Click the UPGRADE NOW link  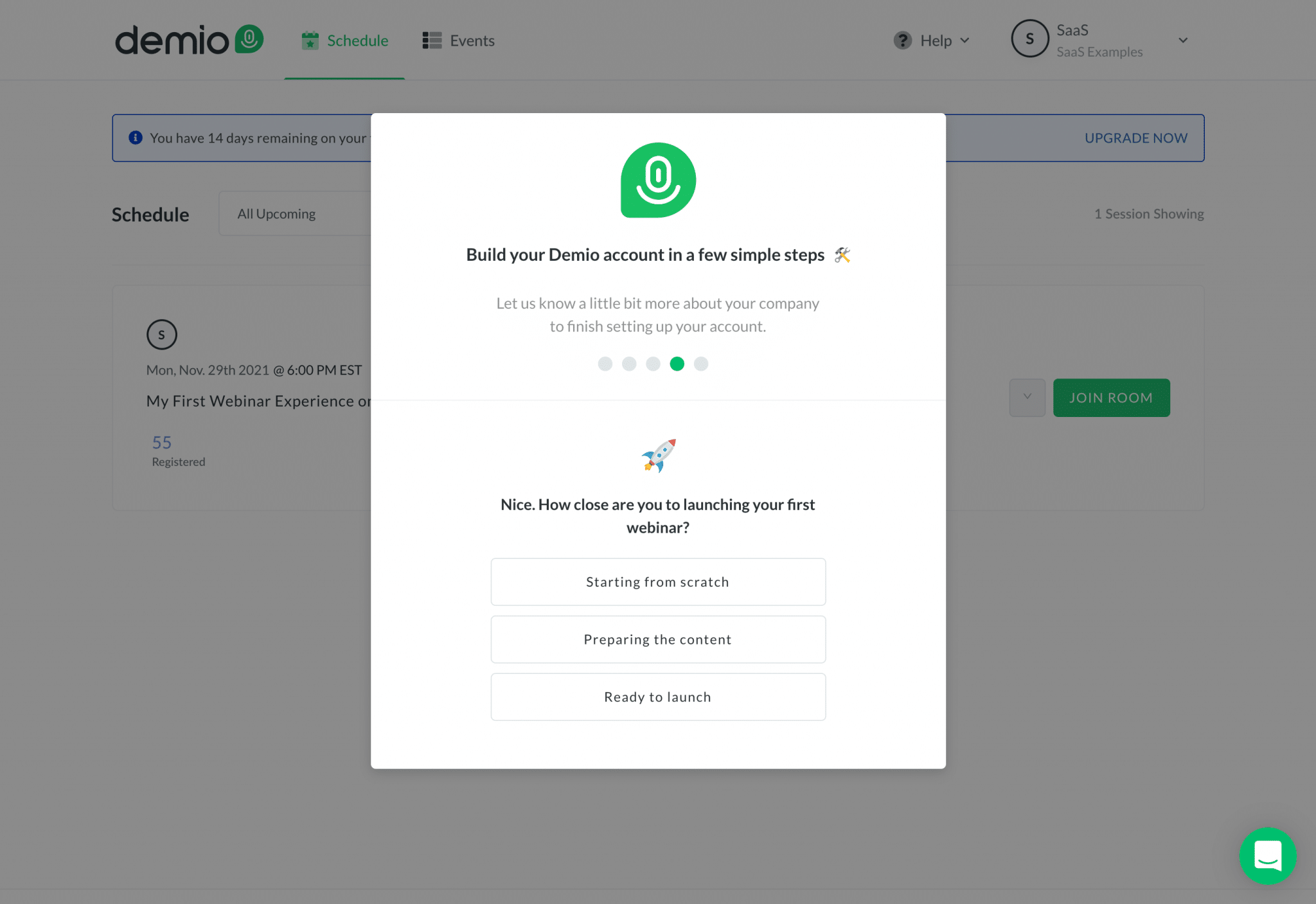1135,138
